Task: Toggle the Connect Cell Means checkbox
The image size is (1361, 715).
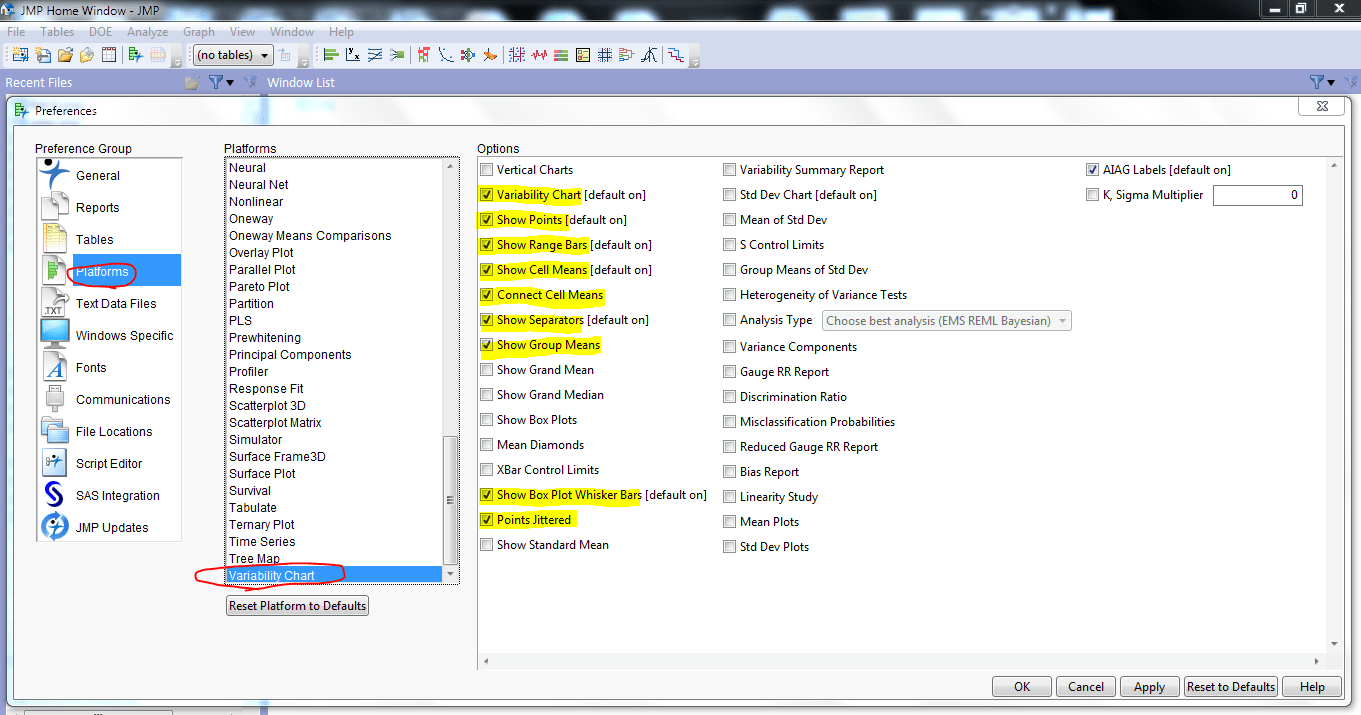Action: click(487, 295)
